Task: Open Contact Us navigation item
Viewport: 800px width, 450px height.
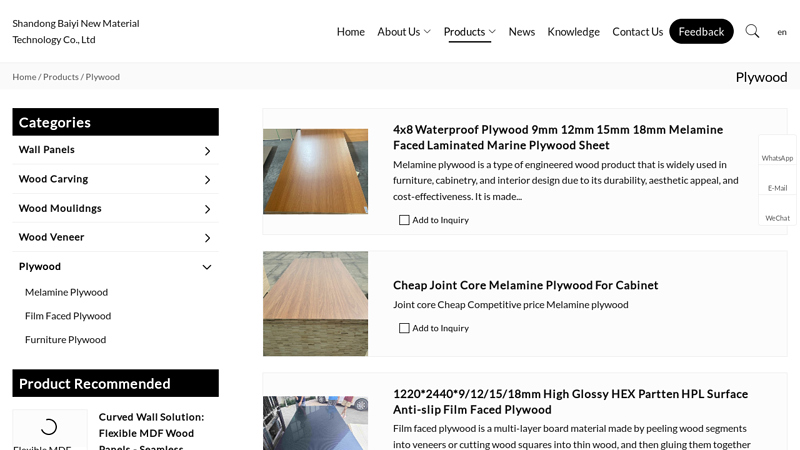Action: [637, 32]
